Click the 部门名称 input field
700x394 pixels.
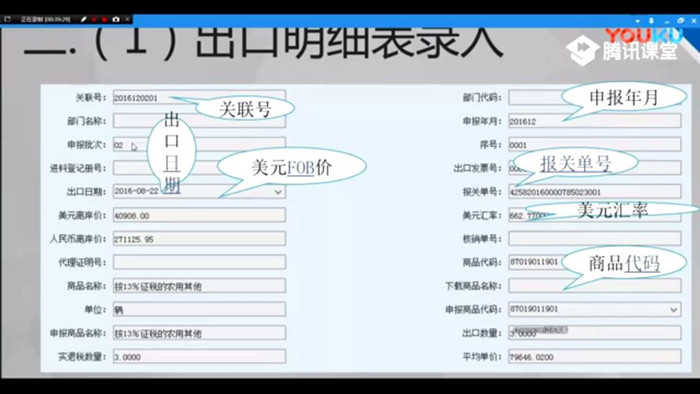click(199, 121)
